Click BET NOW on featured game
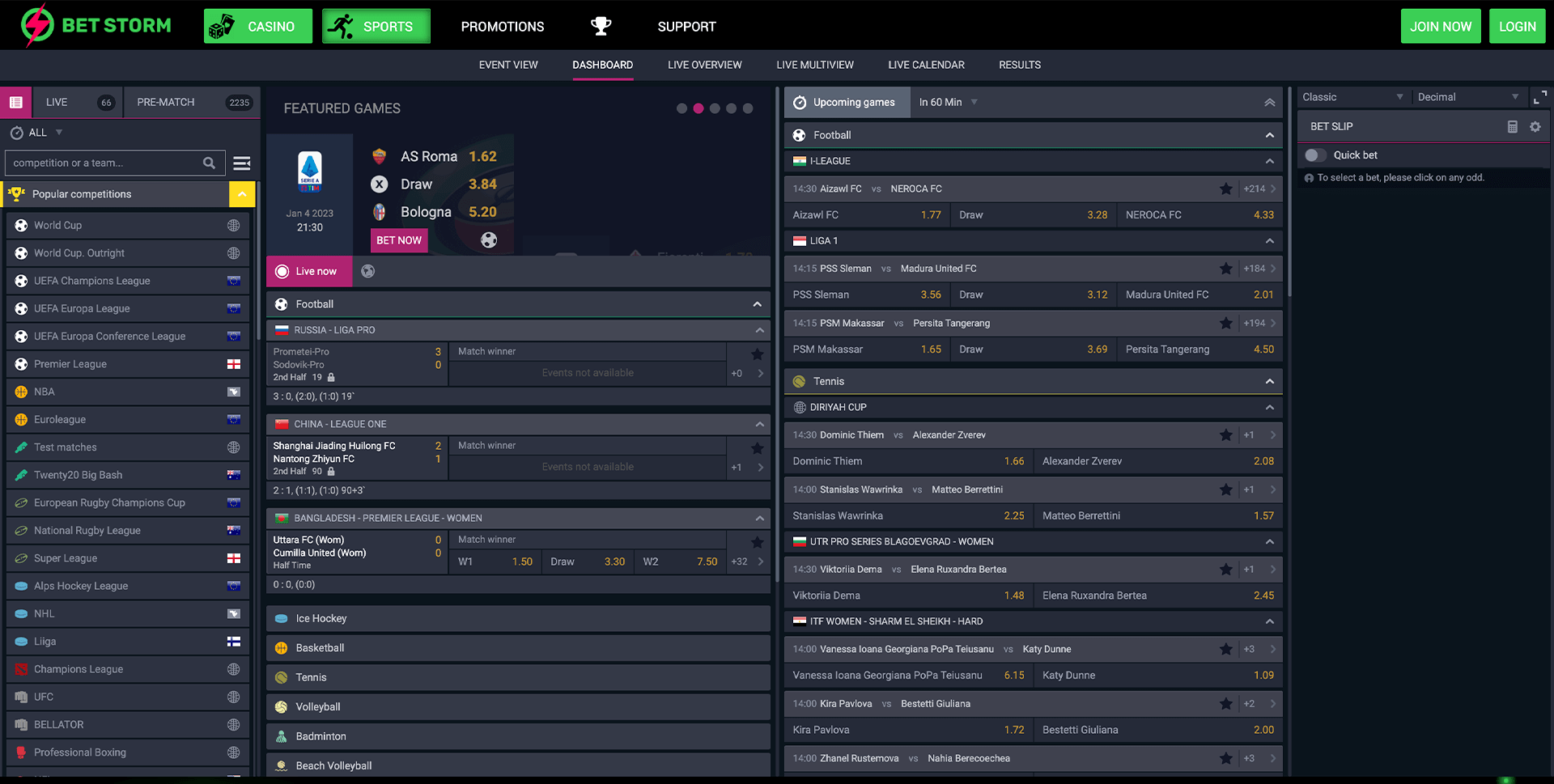Image resolution: width=1554 pixels, height=784 pixels. point(399,240)
